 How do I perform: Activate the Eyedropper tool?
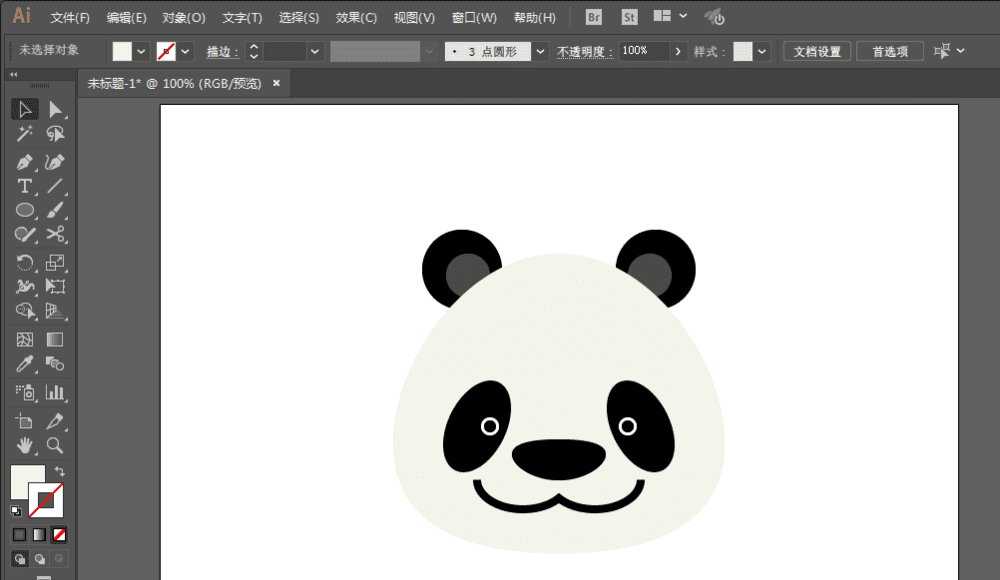(x=25, y=365)
